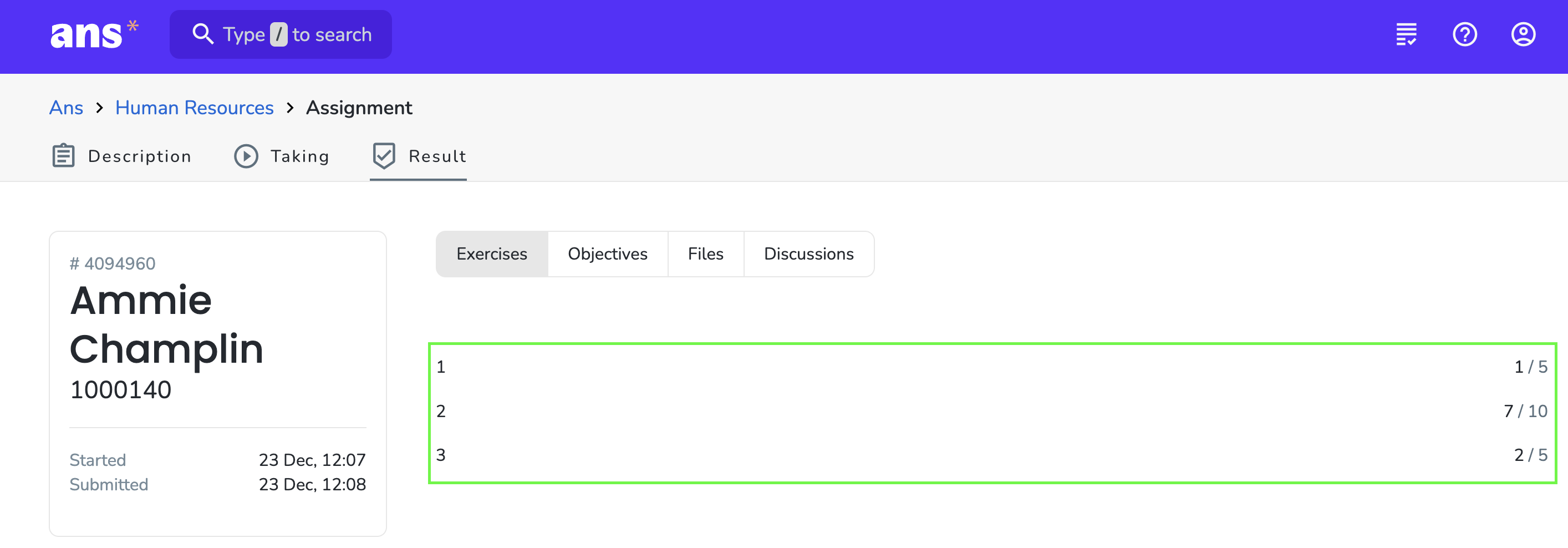Click the Started label

98,460
